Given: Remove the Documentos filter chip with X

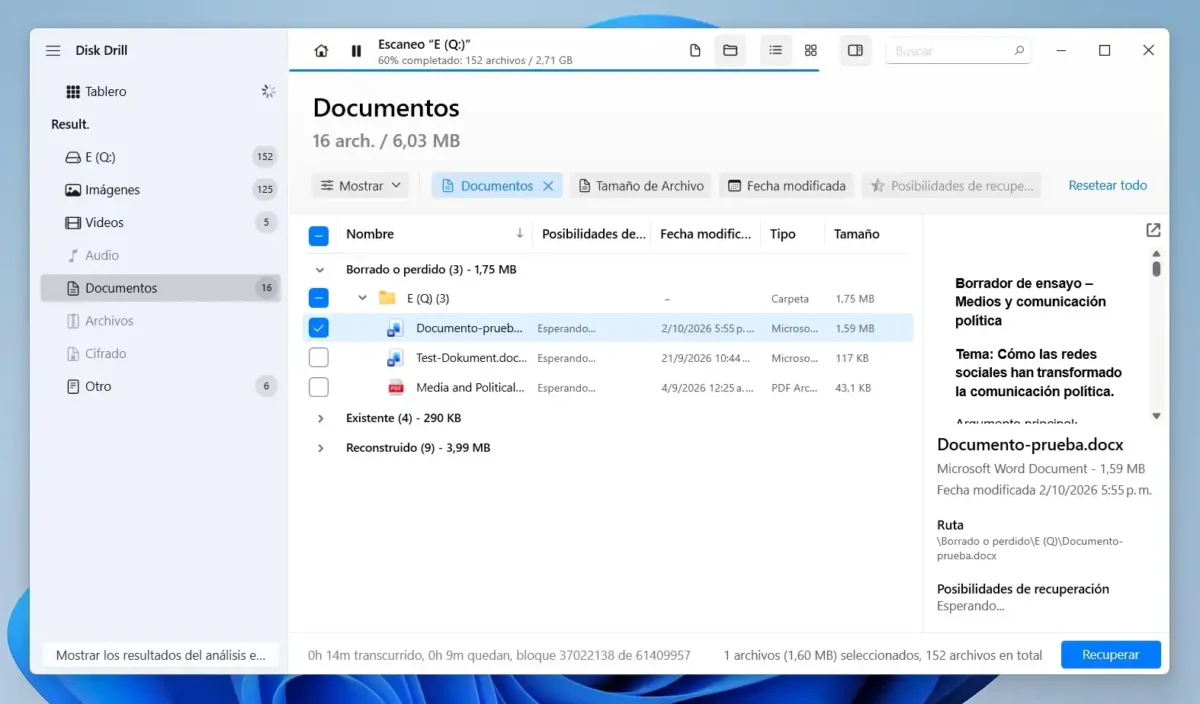Looking at the screenshot, I should 548,186.
